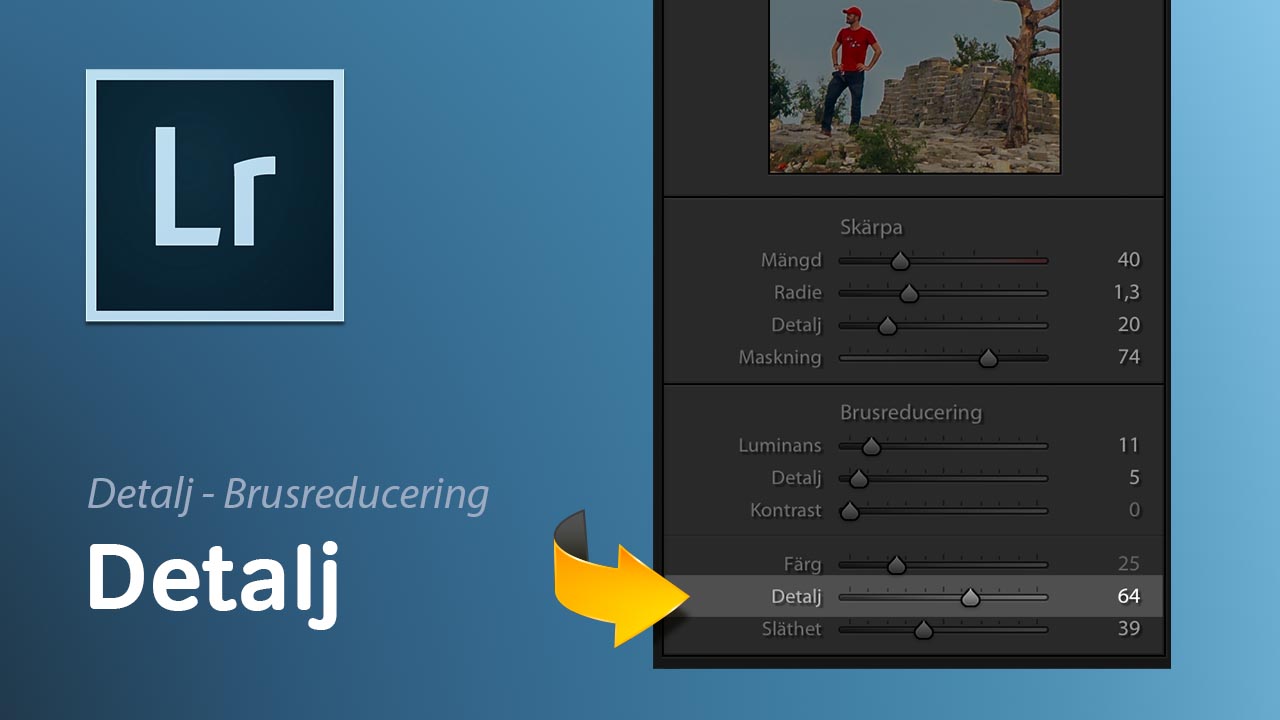
Task: Click the Mängd label
Action: (x=791, y=261)
